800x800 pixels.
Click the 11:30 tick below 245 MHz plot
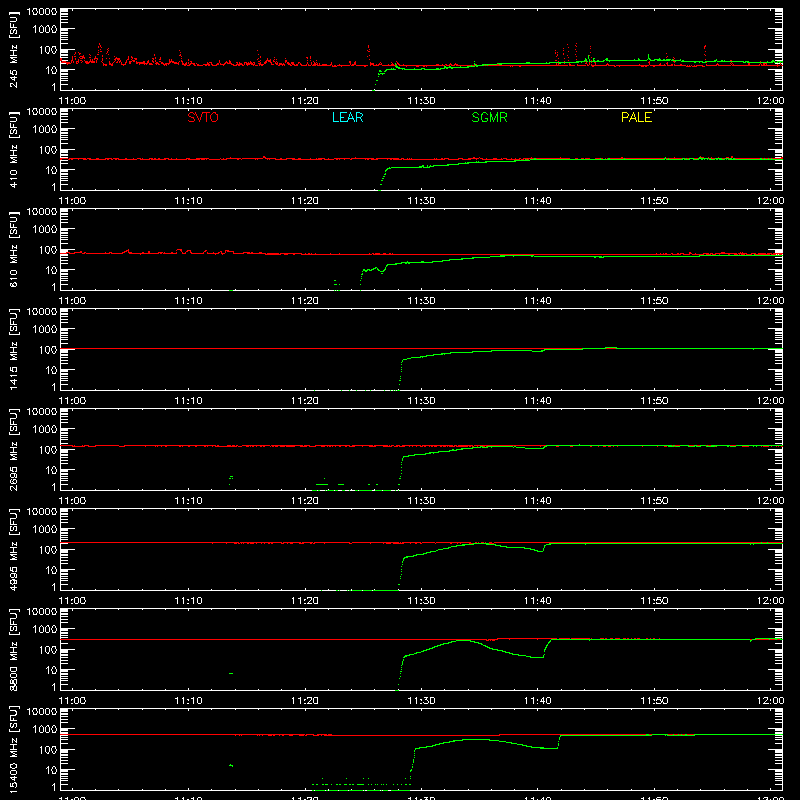coord(421,101)
